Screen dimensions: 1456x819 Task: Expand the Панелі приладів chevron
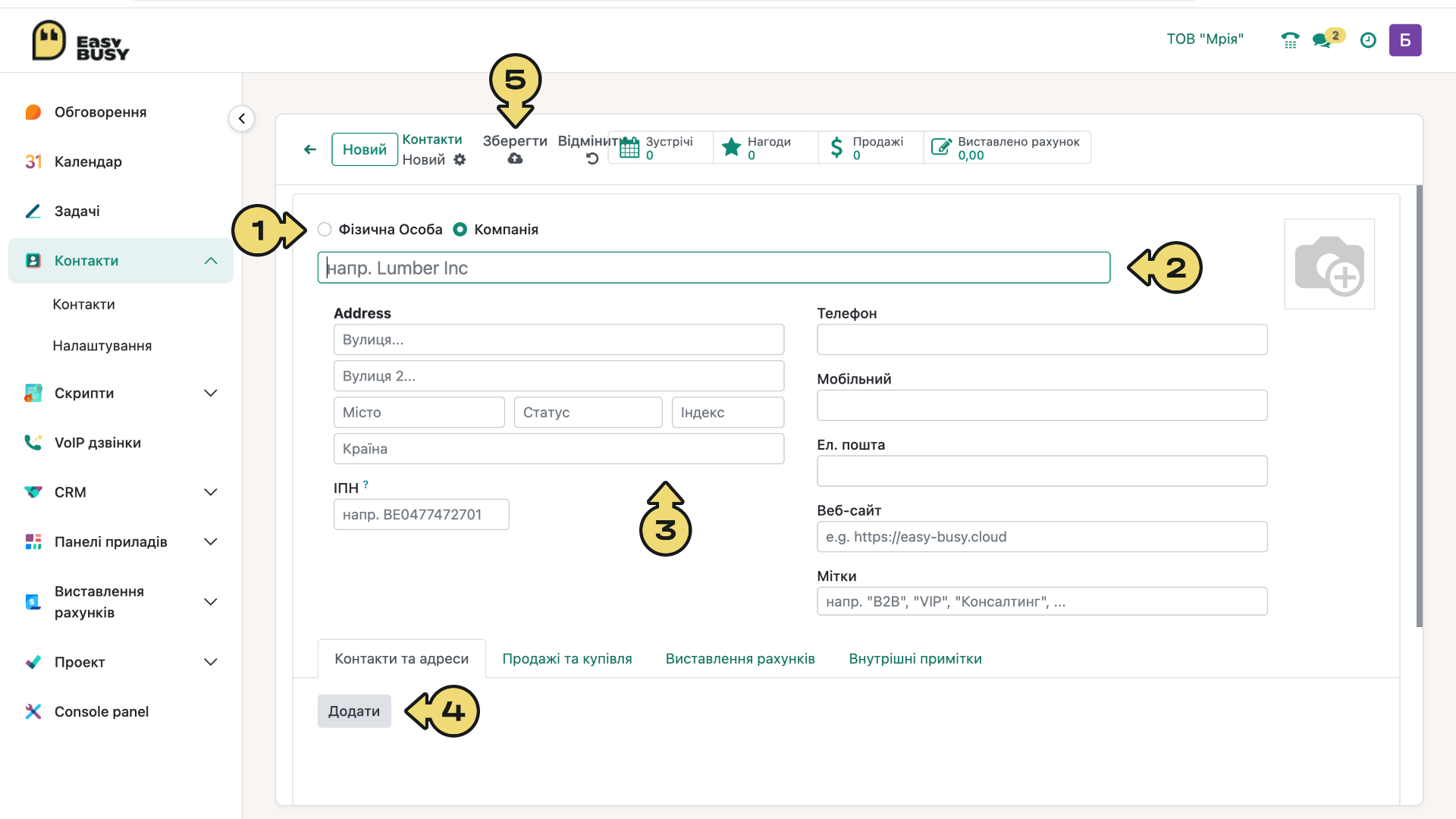211,541
